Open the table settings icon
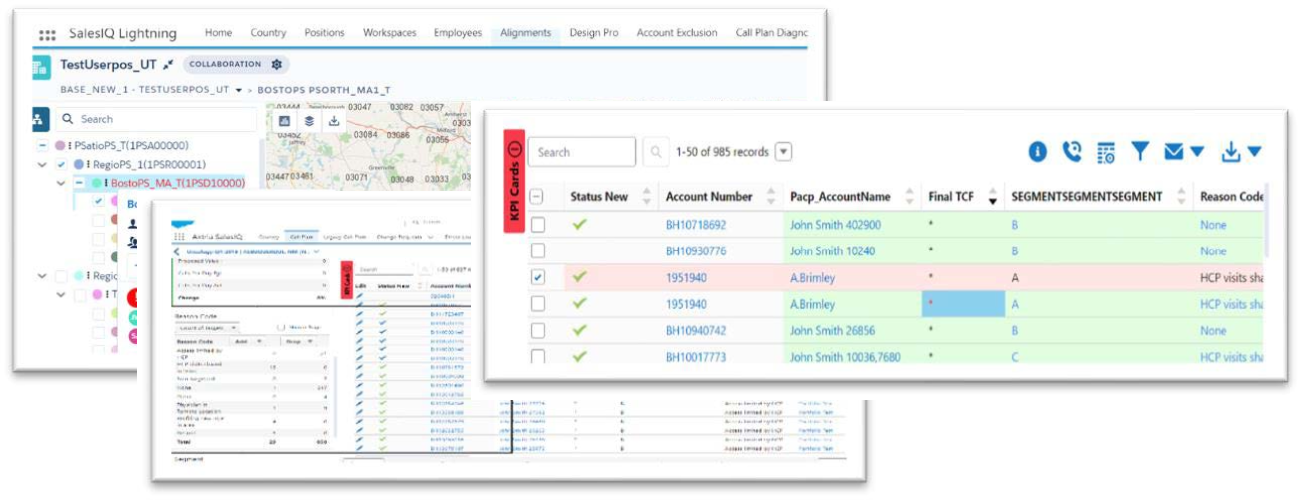The image size is (1300, 500). [x=1105, y=152]
